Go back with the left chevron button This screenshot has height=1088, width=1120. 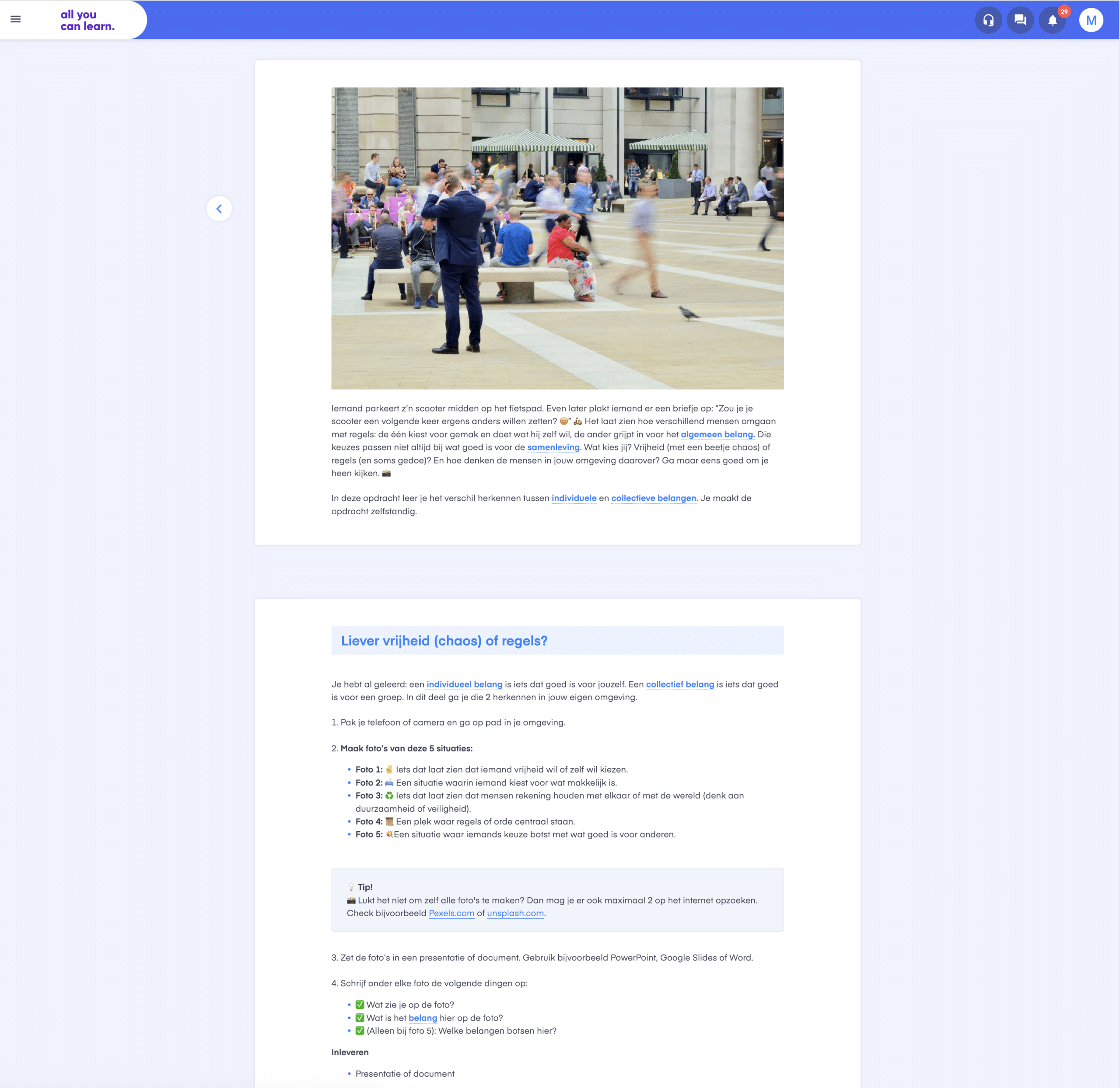219,209
